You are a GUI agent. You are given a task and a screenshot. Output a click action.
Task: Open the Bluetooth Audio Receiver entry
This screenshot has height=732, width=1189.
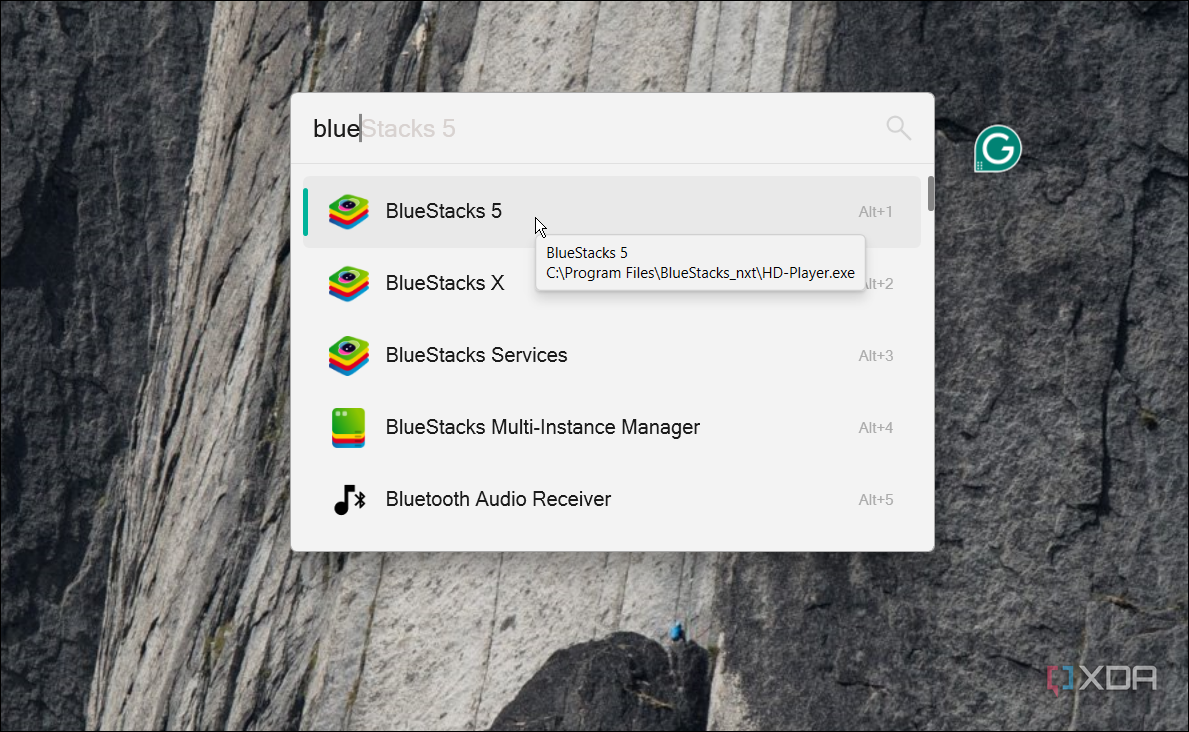[498, 499]
